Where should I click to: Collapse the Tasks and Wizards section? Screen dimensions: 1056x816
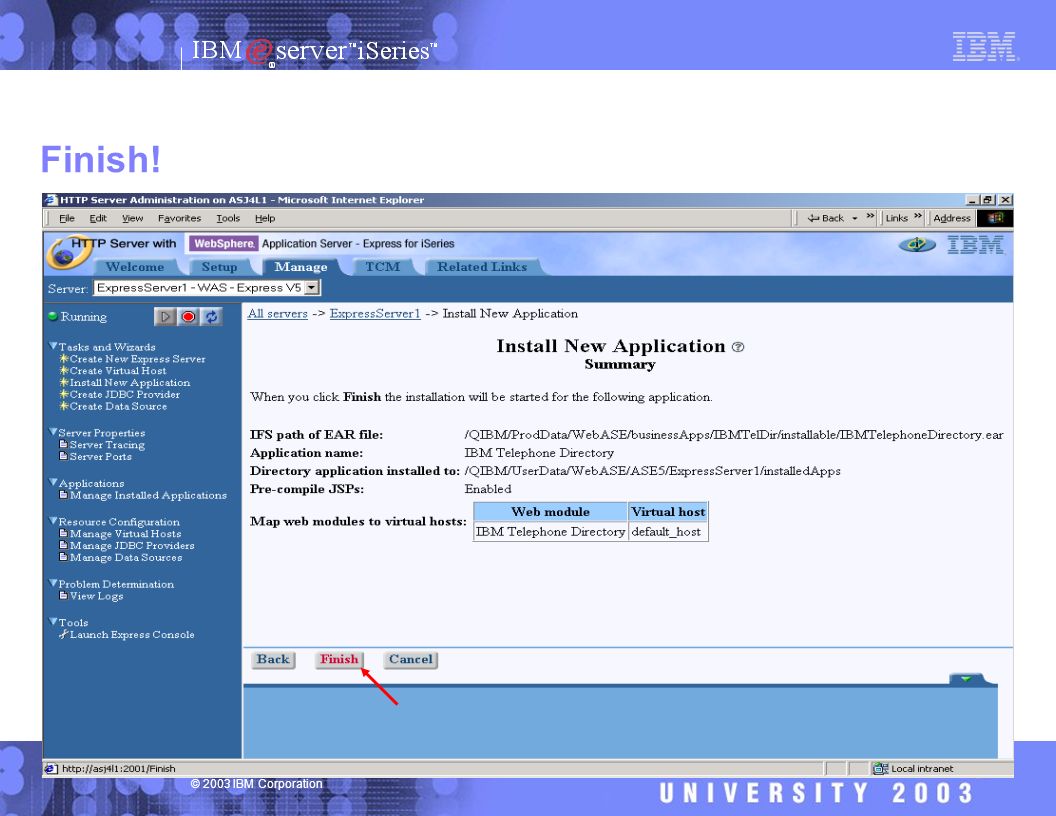(x=53, y=346)
